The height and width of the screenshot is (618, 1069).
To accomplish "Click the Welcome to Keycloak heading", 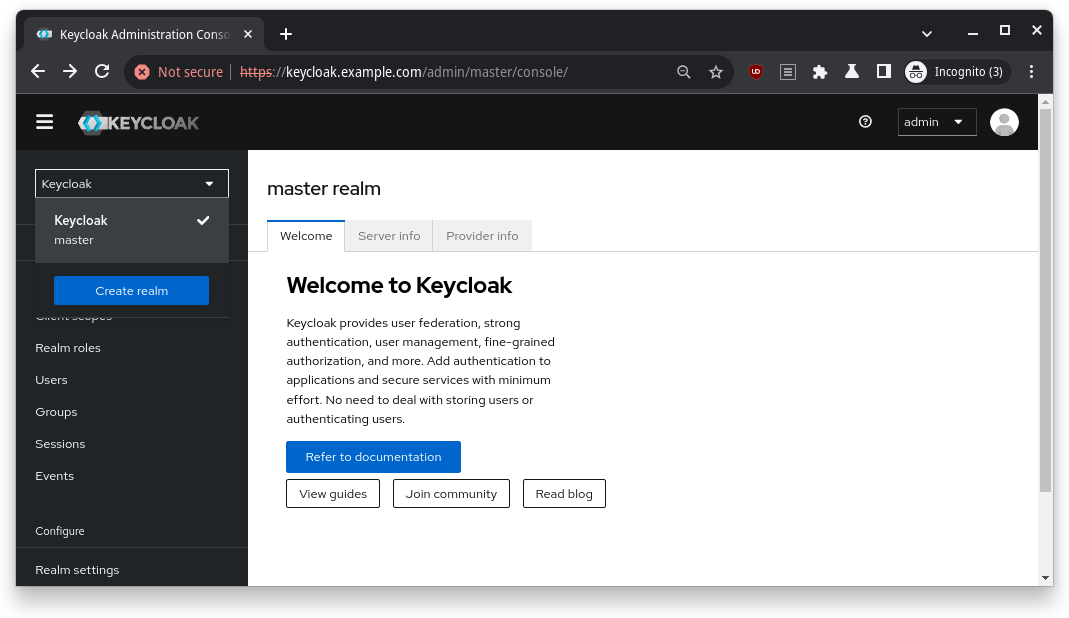I will [399, 285].
